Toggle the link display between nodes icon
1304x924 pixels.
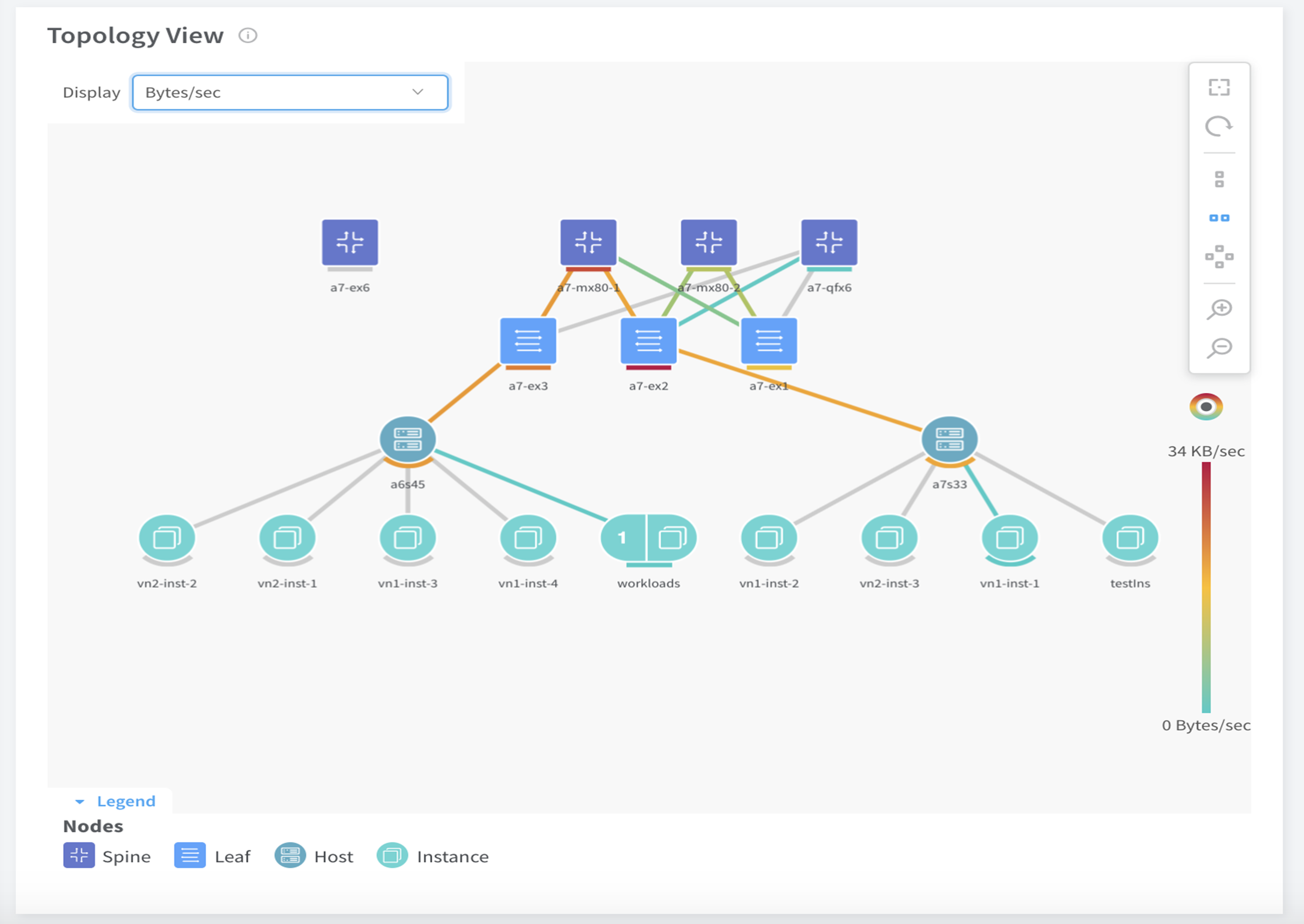click(1222, 218)
